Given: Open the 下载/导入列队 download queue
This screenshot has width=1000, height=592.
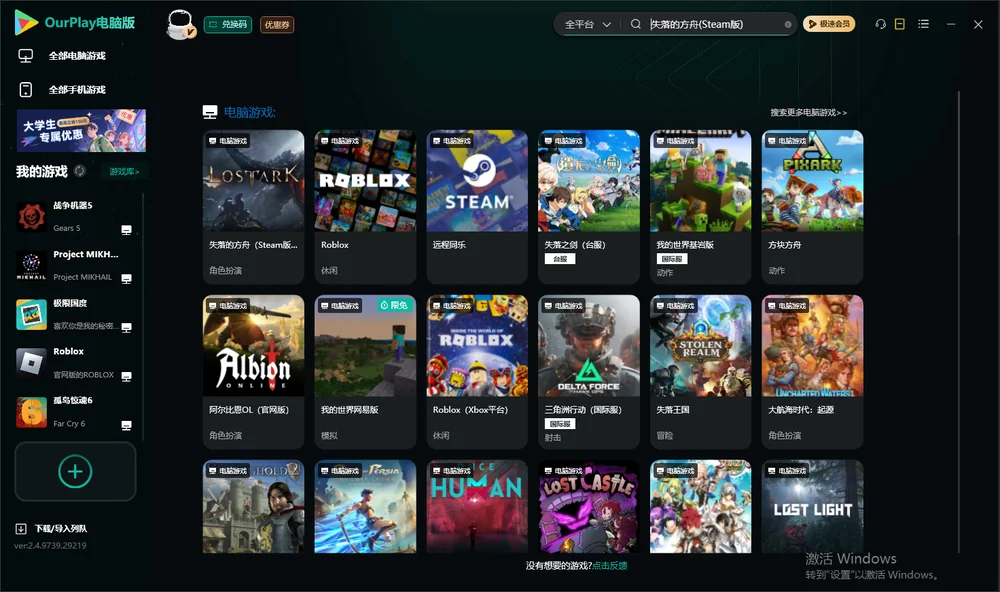Looking at the screenshot, I should coord(51,528).
